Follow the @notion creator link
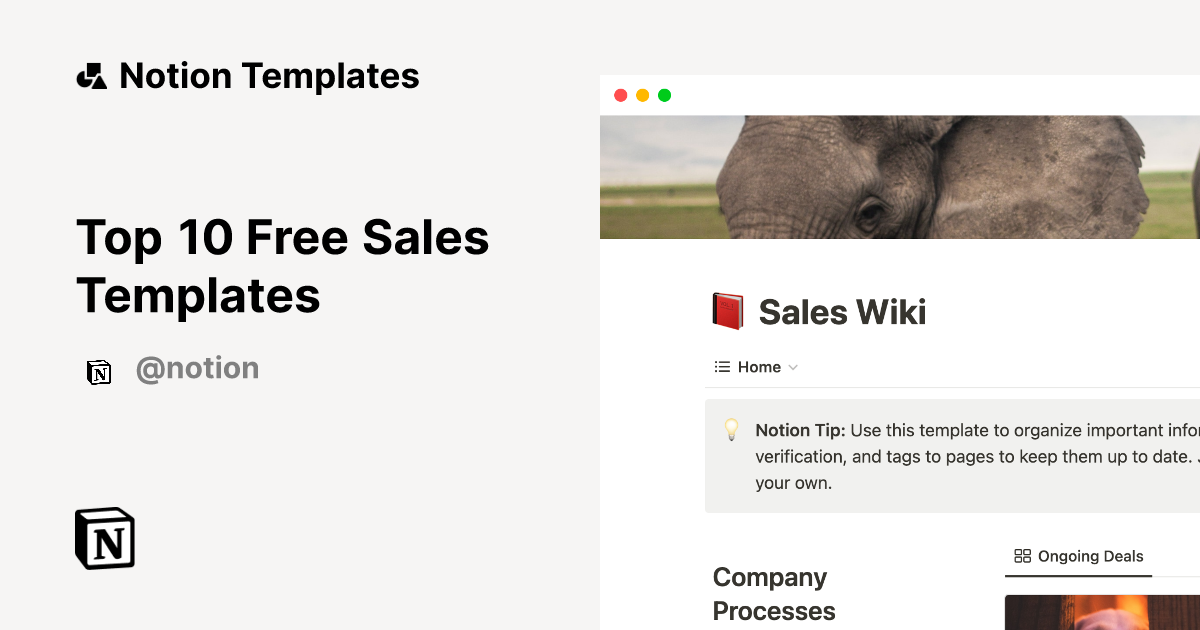The width and height of the screenshot is (1200, 630). point(197,368)
